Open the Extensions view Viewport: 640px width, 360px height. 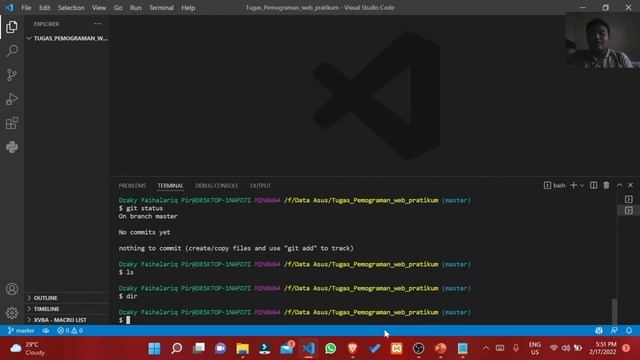12,123
